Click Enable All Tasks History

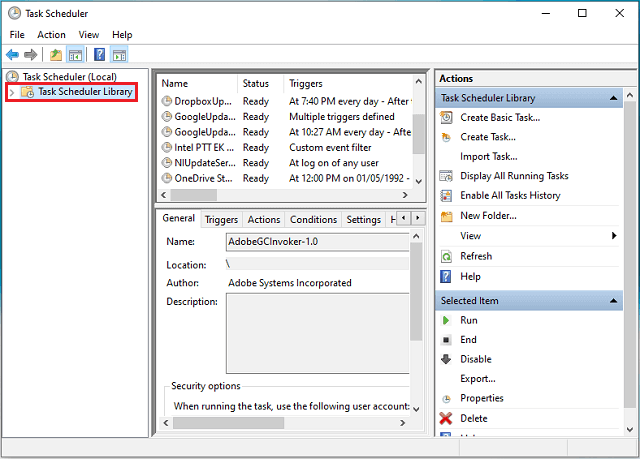tap(510, 195)
